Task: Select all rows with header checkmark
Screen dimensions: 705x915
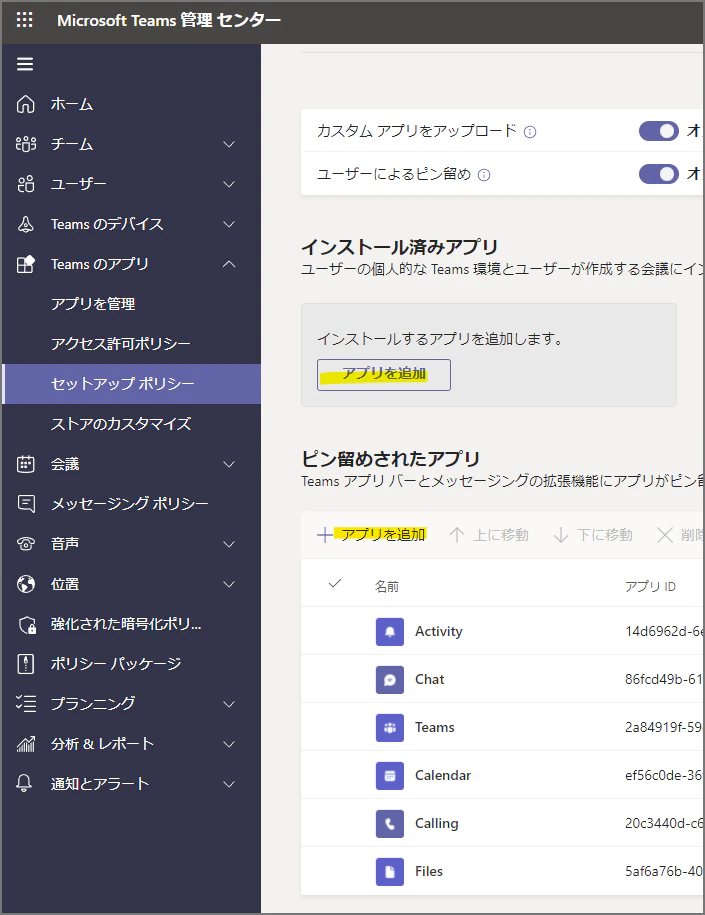Action: click(335, 584)
